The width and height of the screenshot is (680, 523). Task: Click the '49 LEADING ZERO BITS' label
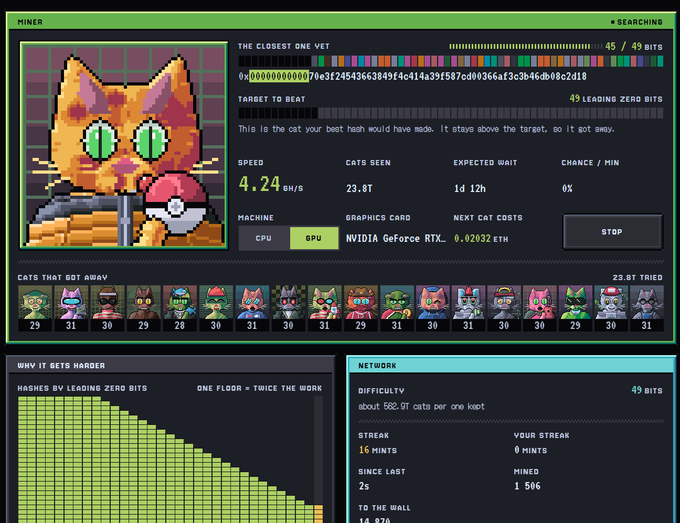616,99
